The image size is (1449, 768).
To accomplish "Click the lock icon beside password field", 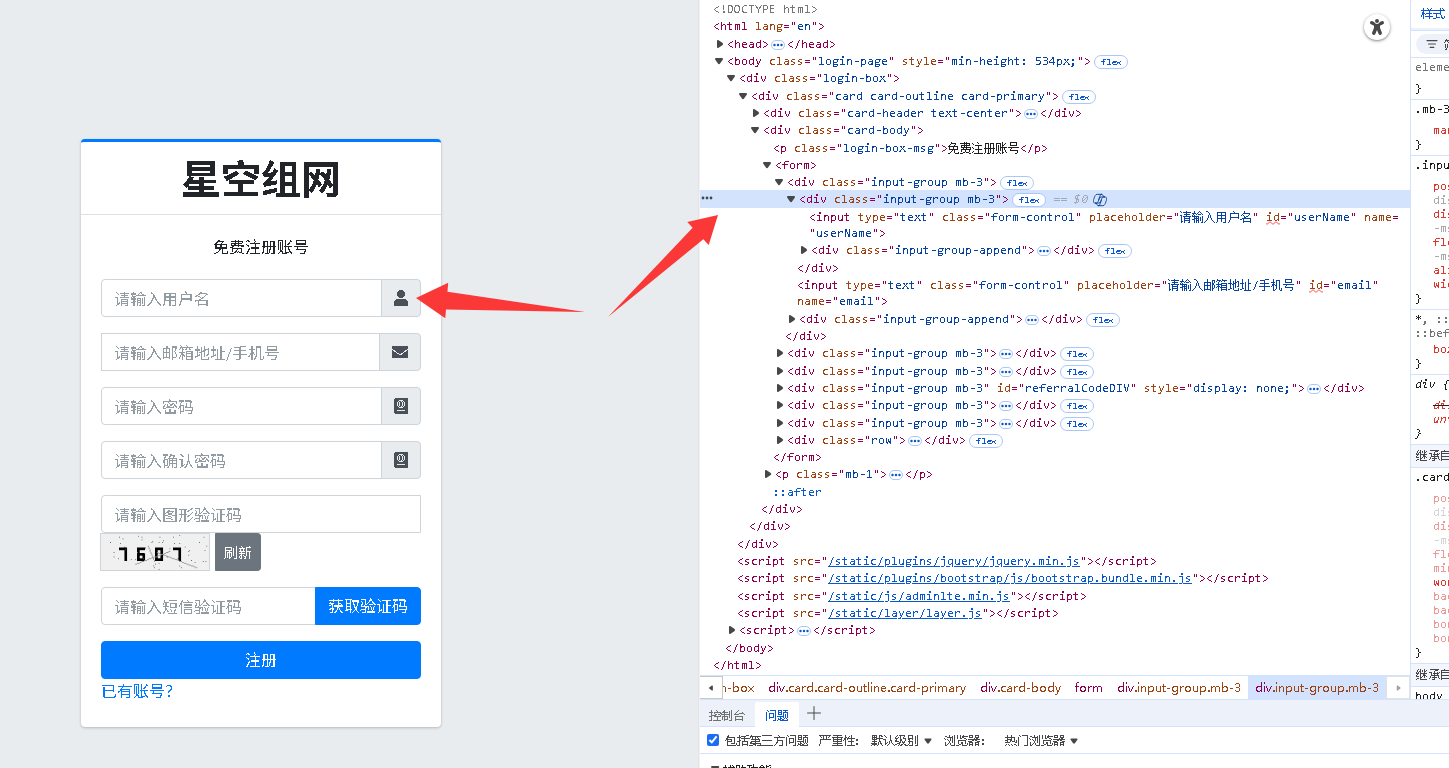I will (x=400, y=406).
